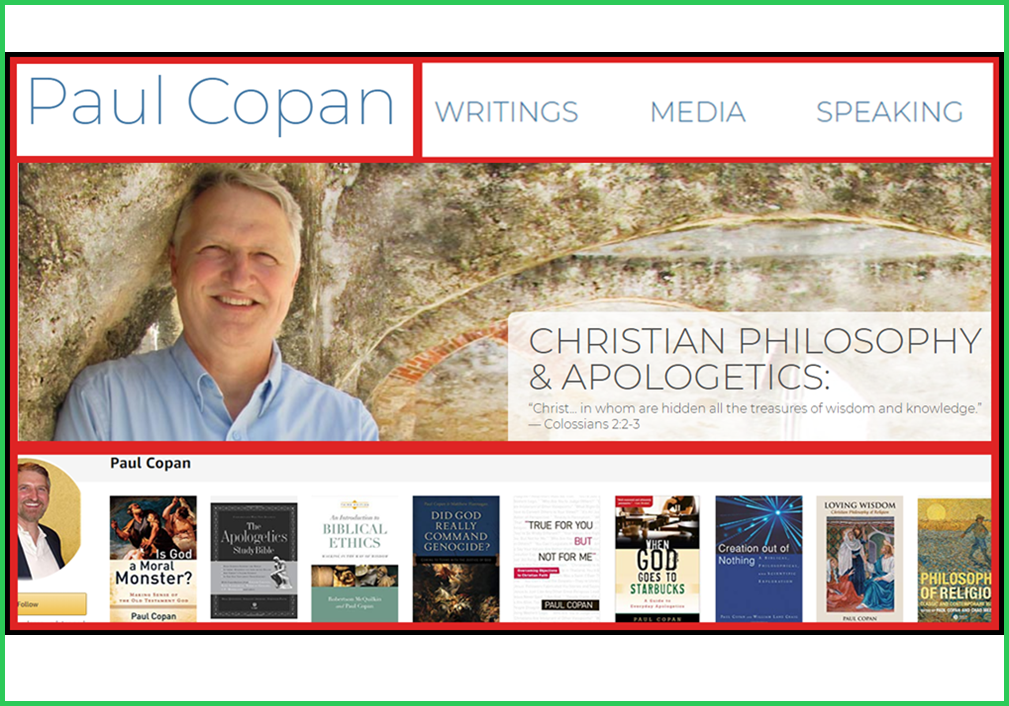Select the Is God a Moral Monster? book cover
The image size is (1009, 706).
(x=153, y=558)
